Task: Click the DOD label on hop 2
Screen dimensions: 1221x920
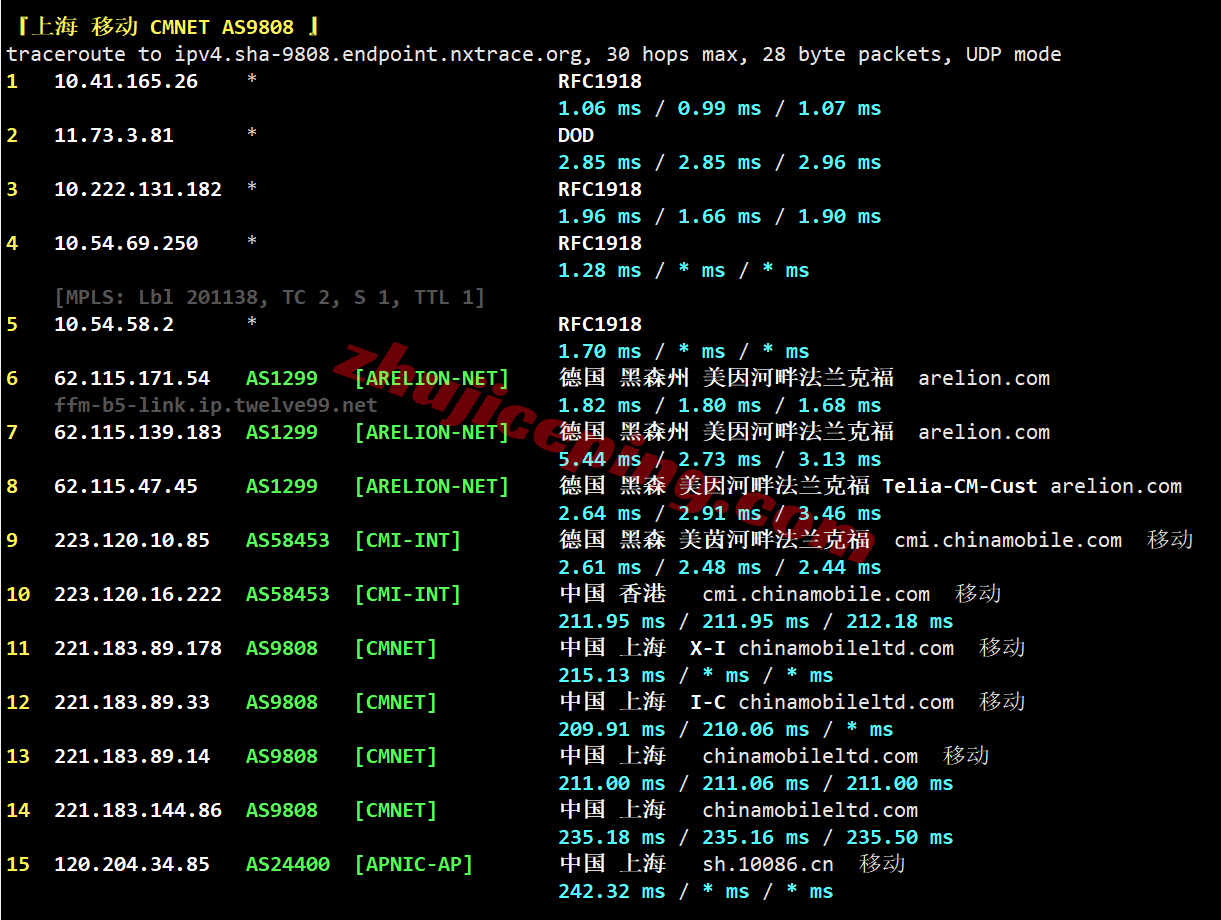Action: pos(576,135)
